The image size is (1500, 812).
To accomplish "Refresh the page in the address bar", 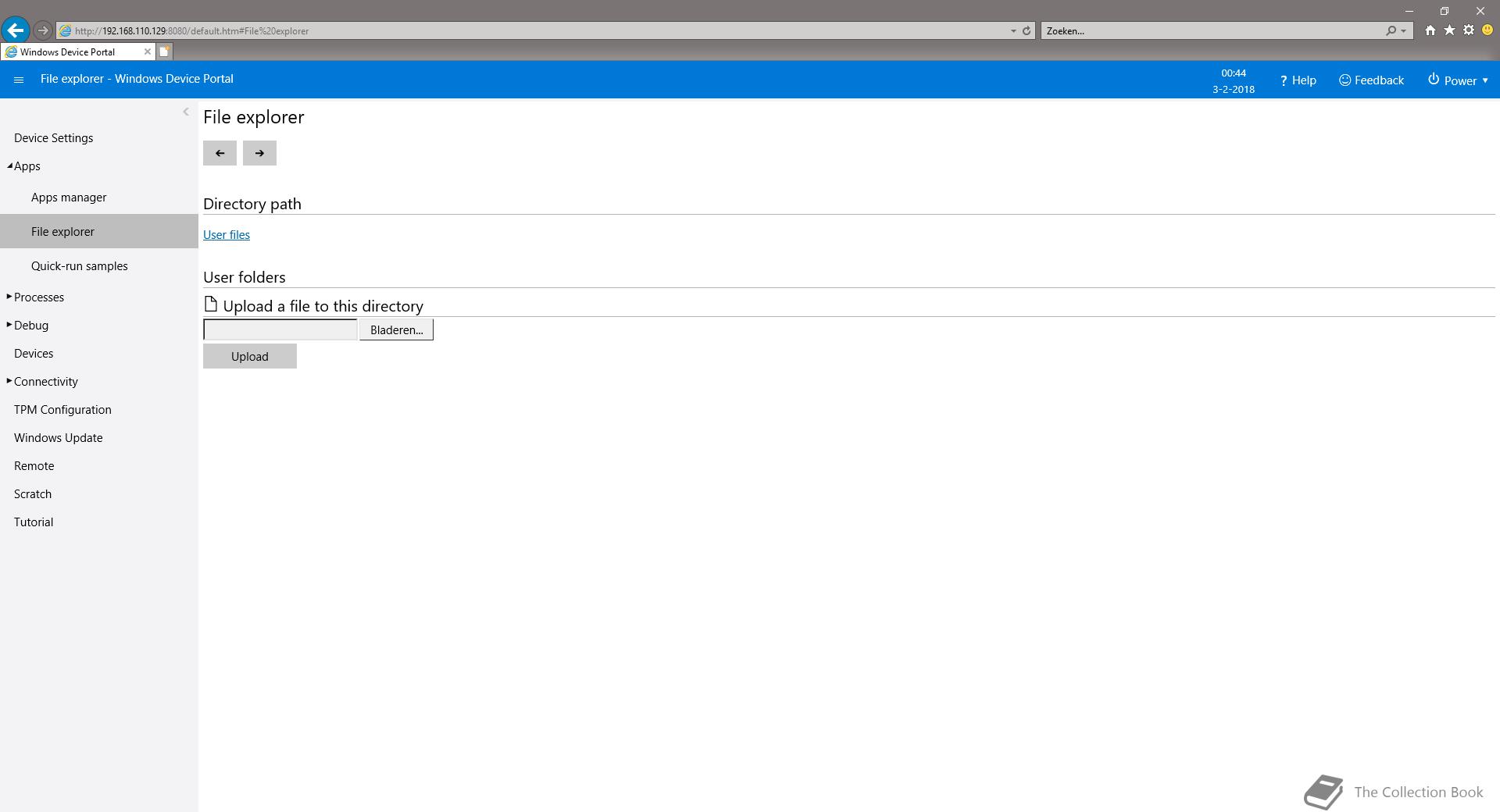I will tap(1027, 30).
